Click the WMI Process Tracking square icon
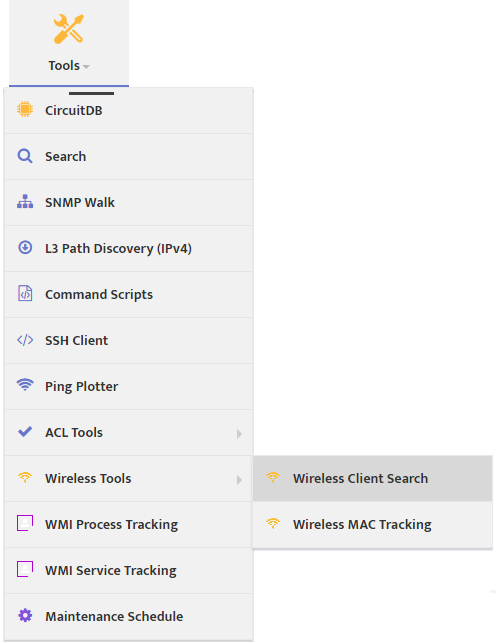The height and width of the screenshot is (644, 496). 25,523
